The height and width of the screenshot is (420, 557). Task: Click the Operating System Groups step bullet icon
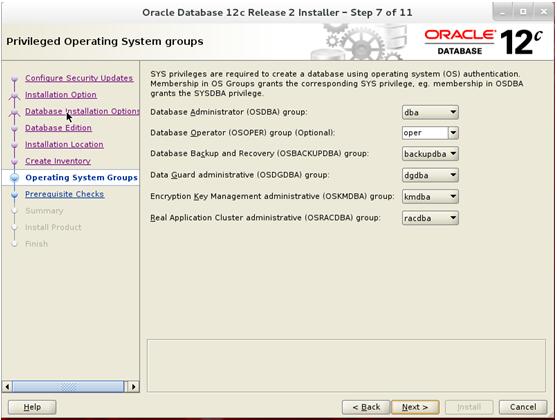point(15,178)
